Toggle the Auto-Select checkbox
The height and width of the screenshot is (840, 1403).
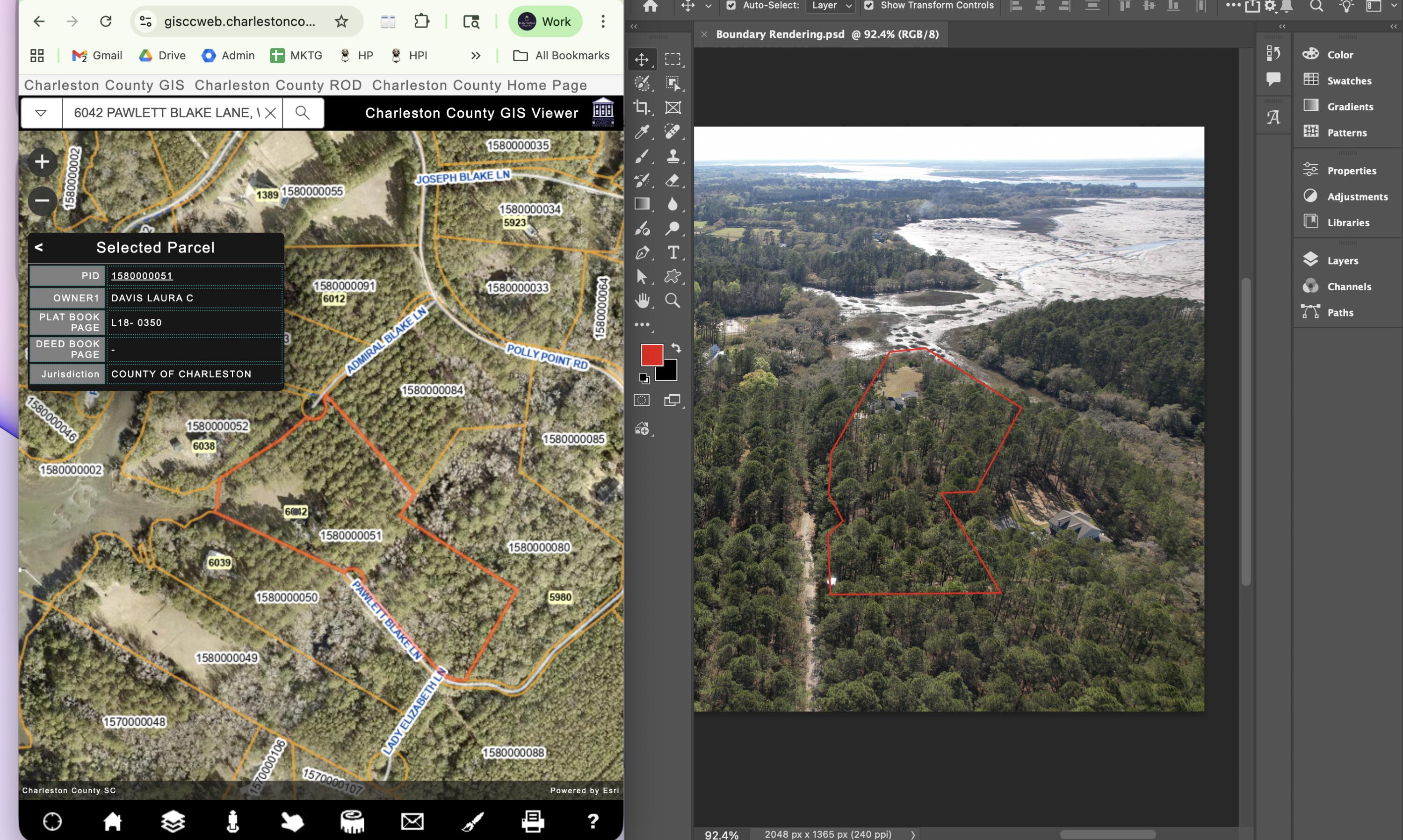point(731,6)
